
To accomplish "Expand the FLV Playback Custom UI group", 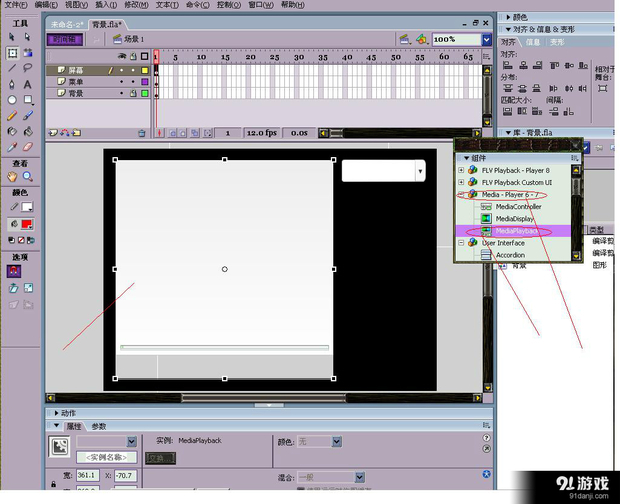I will click(x=461, y=182).
